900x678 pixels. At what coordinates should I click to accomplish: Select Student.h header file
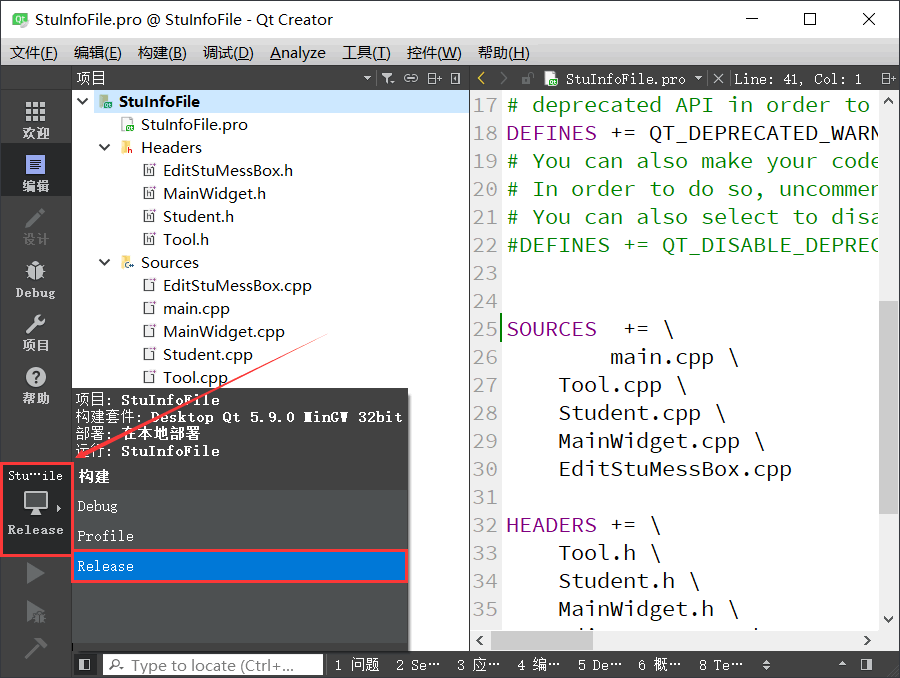tap(198, 216)
